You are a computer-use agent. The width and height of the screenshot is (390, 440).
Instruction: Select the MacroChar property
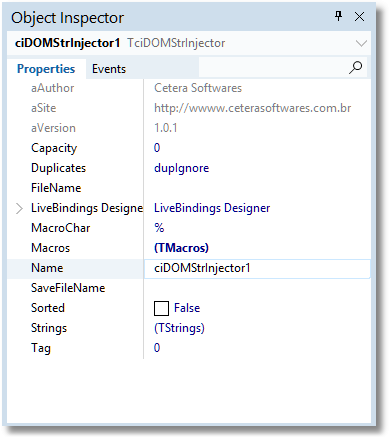61,228
